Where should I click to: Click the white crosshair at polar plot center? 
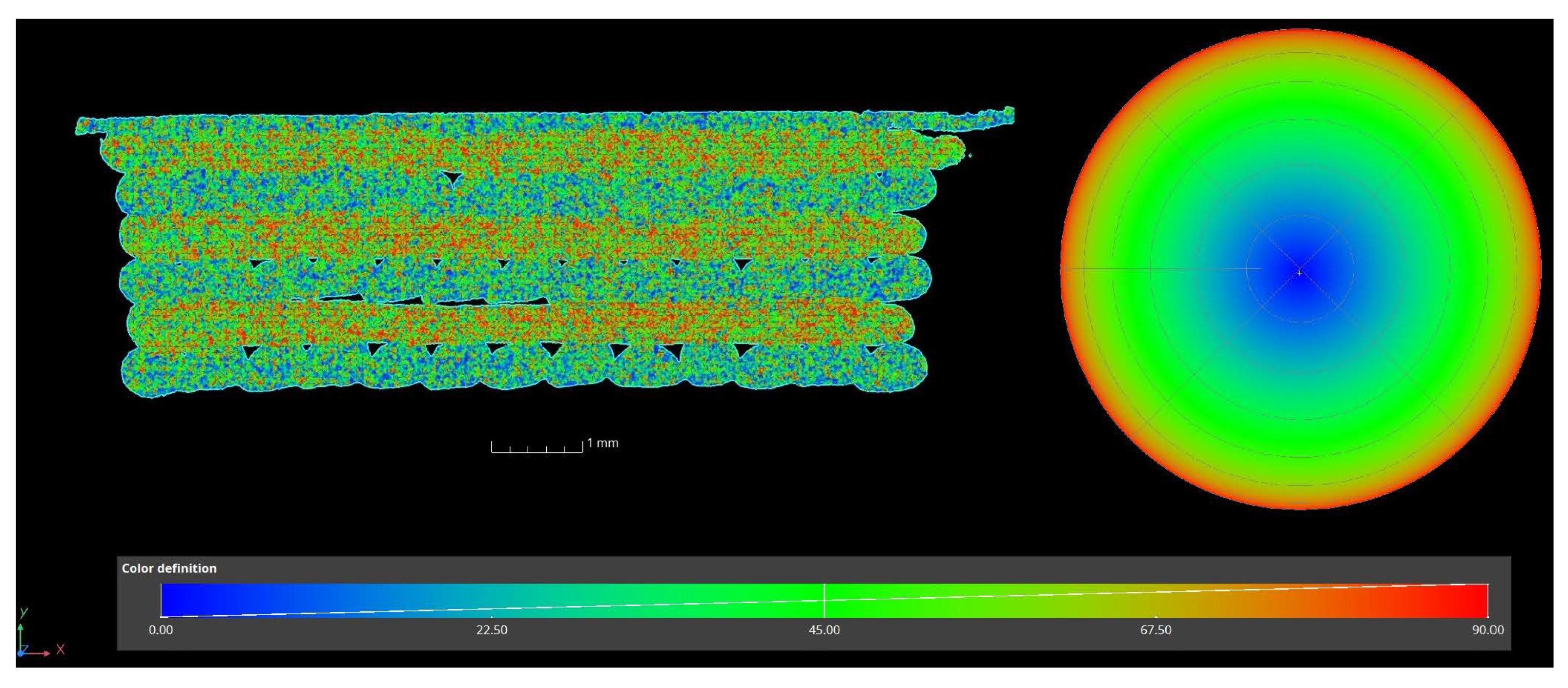point(1300,273)
